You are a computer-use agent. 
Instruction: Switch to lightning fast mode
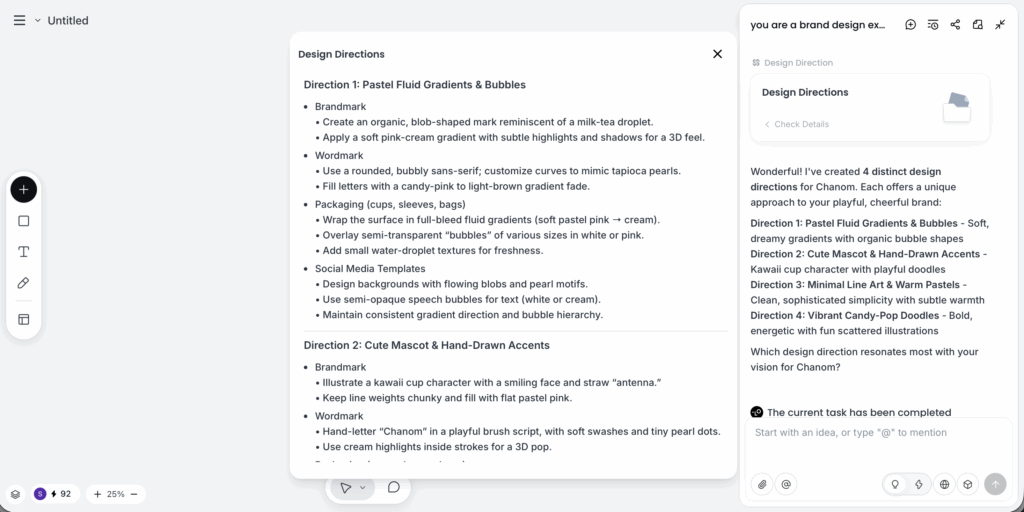[x=917, y=484]
